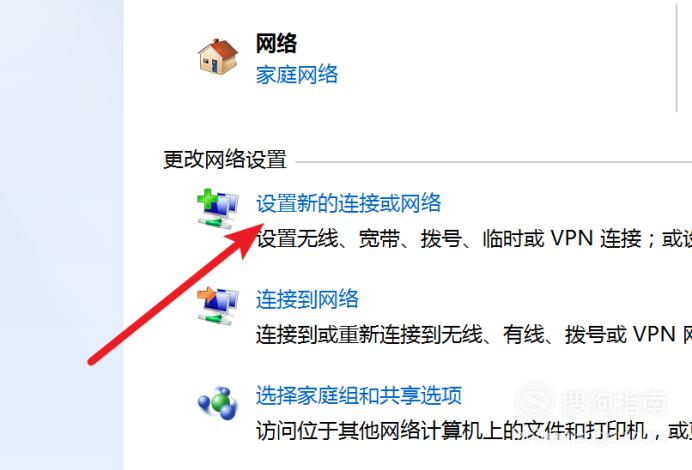The height and width of the screenshot is (470, 692).
Task: Select the bold 网络 network name
Action: pyautogui.click(x=276, y=43)
